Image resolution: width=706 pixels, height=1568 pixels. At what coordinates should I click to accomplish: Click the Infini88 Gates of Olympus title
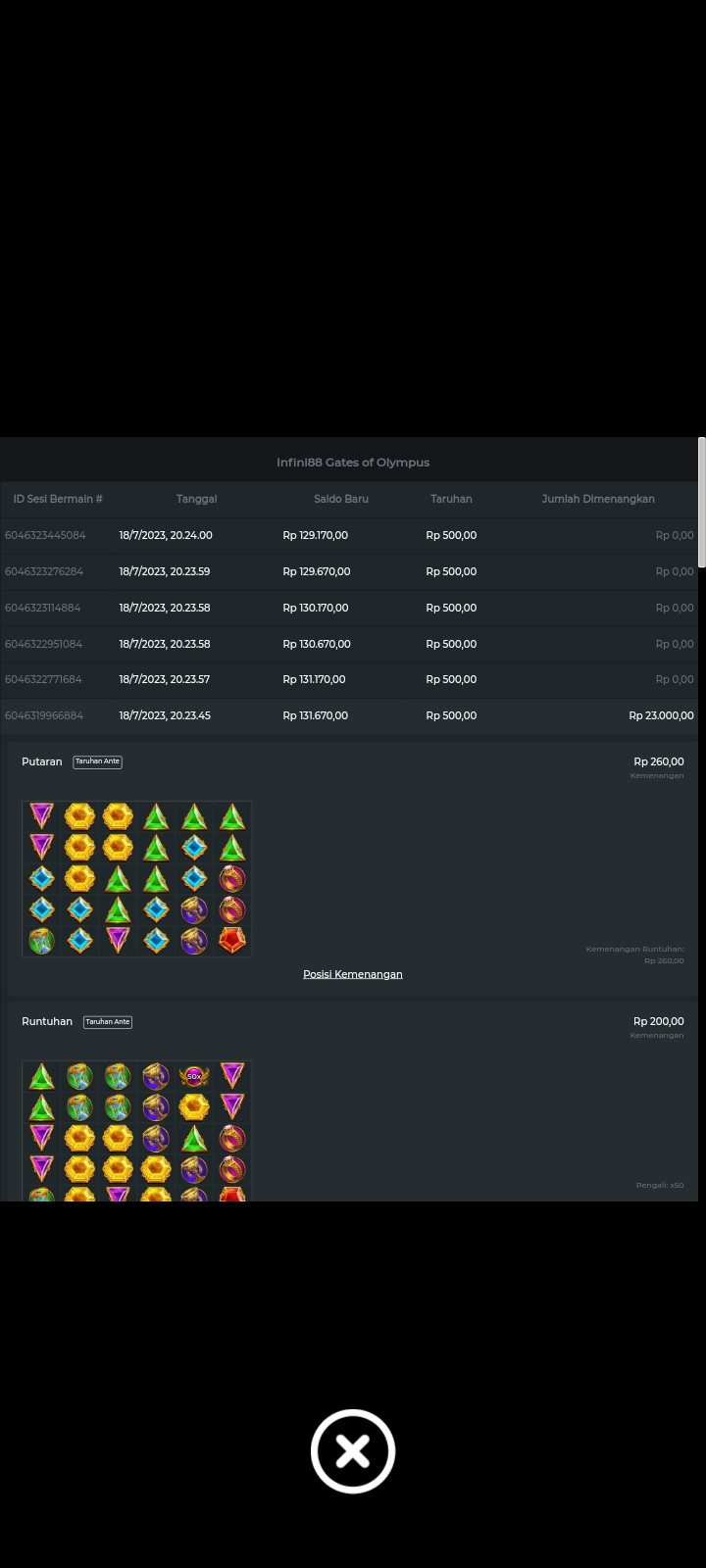(353, 463)
